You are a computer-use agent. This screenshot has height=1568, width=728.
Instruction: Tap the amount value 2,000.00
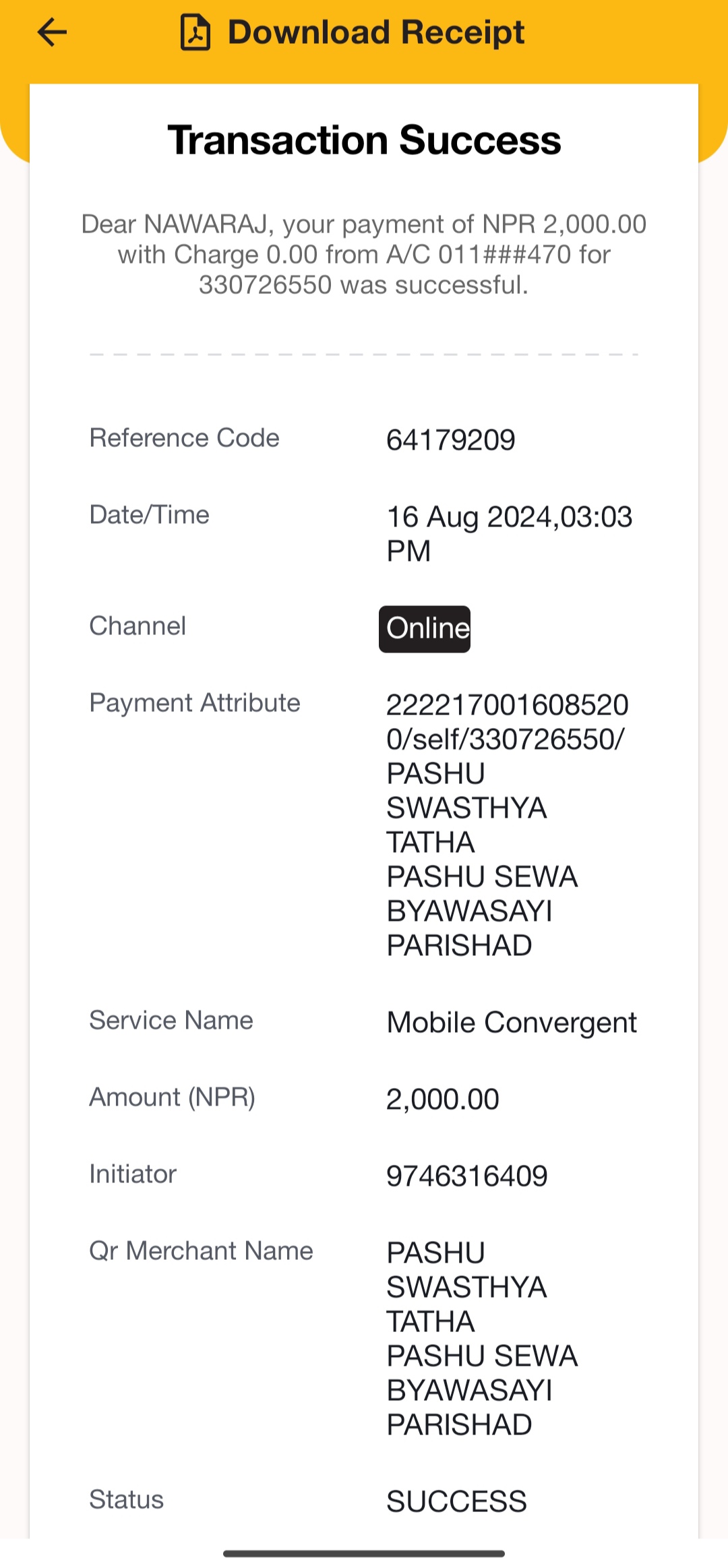click(x=442, y=1099)
